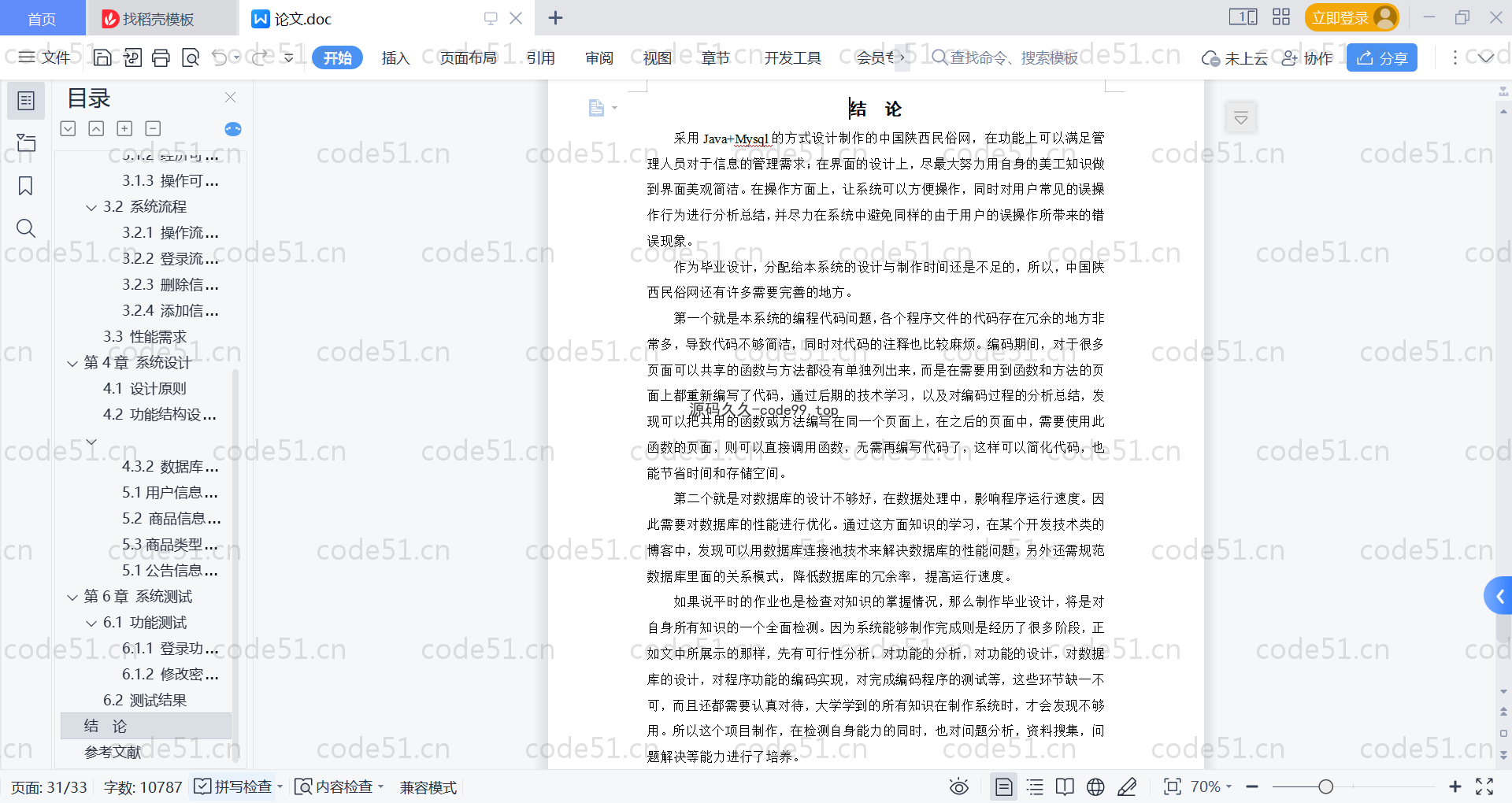Image resolution: width=1512 pixels, height=803 pixels.
Task: Open the 文件 menu
Action: point(45,57)
